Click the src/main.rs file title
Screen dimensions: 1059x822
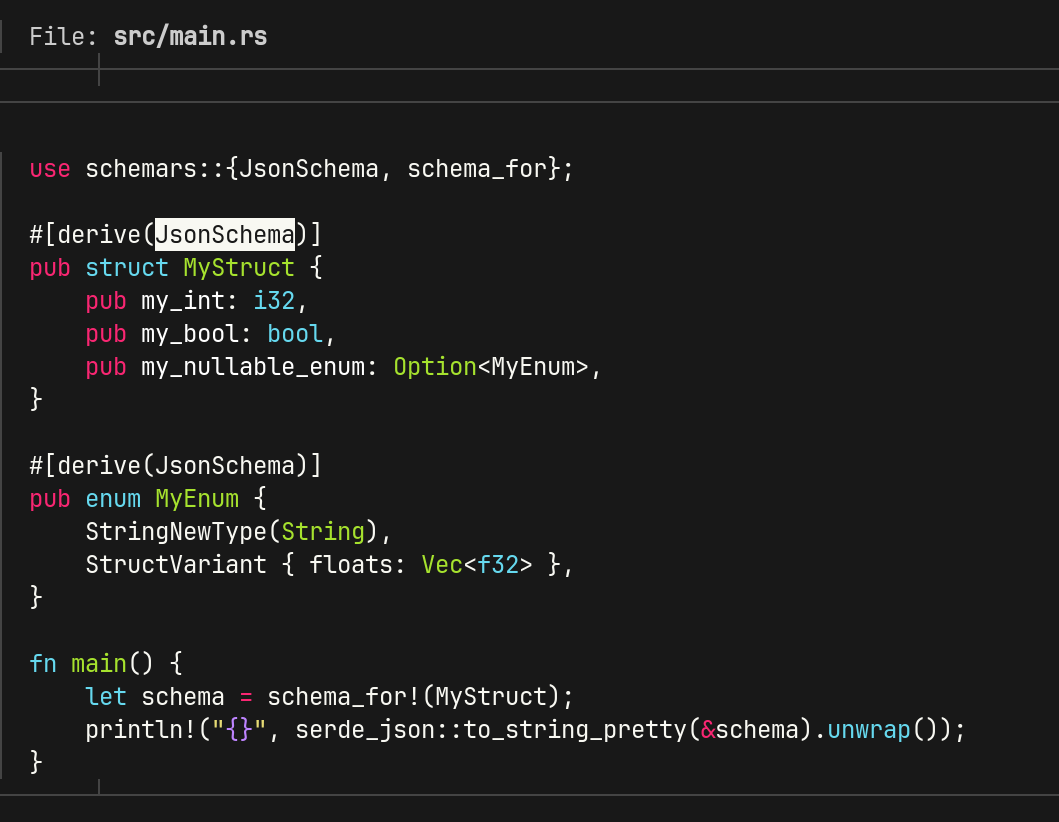point(190,35)
